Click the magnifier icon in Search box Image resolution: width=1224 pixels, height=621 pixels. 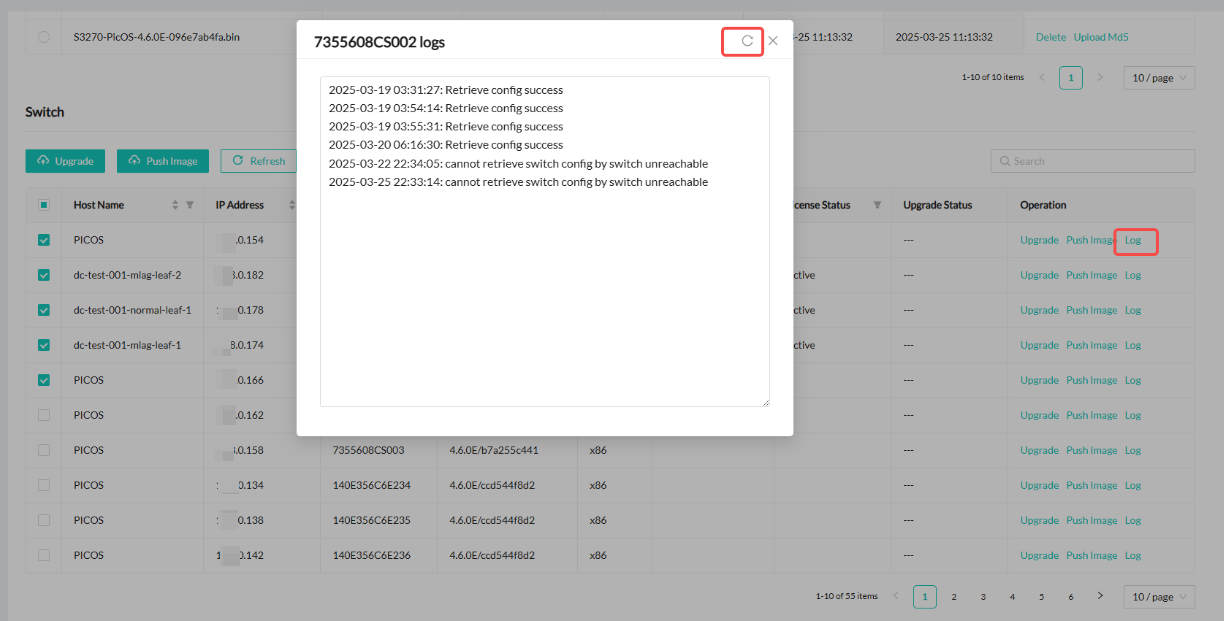(x=1003, y=161)
